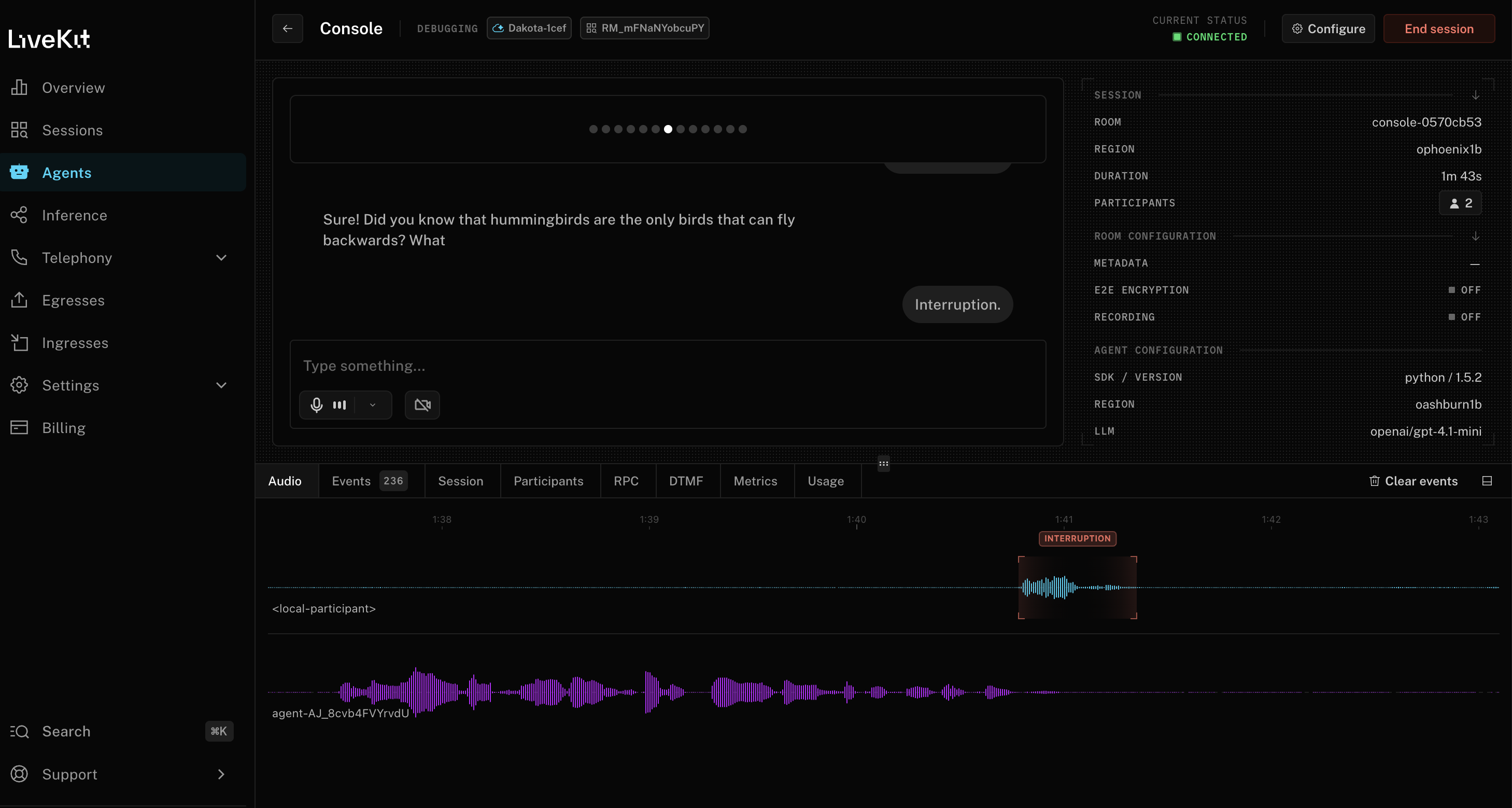Open the Configure button
1512x808 pixels.
pyautogui.click(x=1327, y=29)
